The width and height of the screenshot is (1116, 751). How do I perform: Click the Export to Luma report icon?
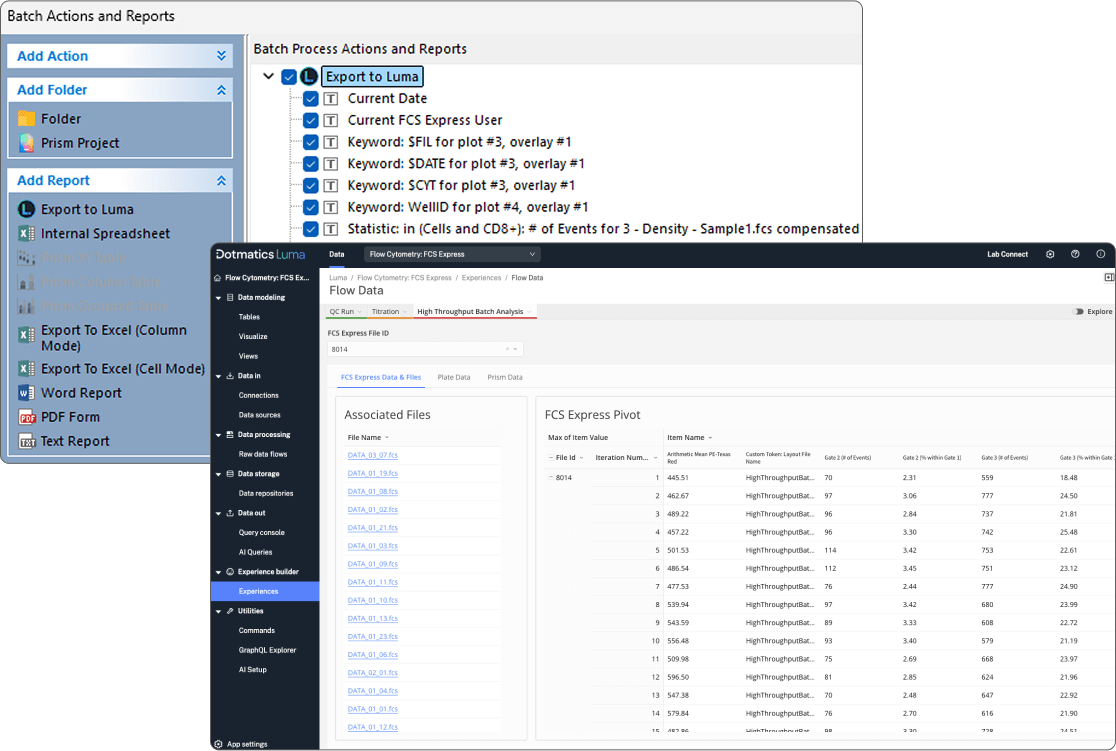point(26,210)
